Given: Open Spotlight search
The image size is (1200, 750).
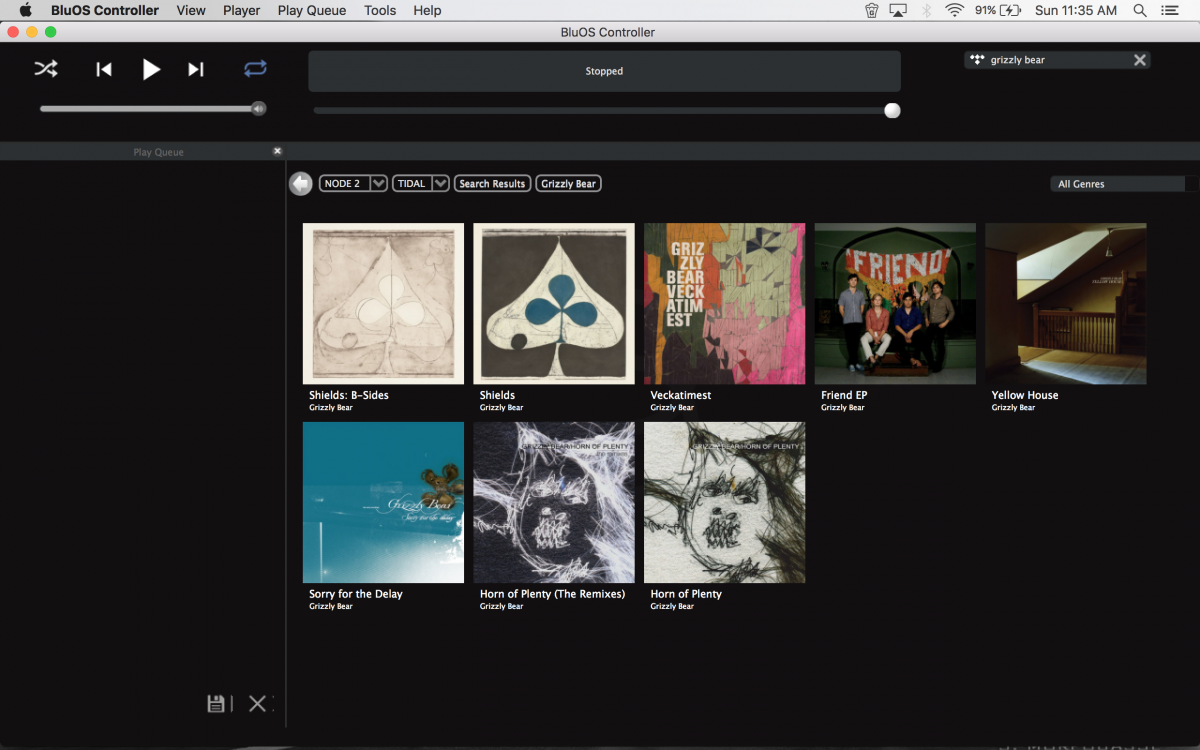Looking at the screenshot, I should (1140, 10).
